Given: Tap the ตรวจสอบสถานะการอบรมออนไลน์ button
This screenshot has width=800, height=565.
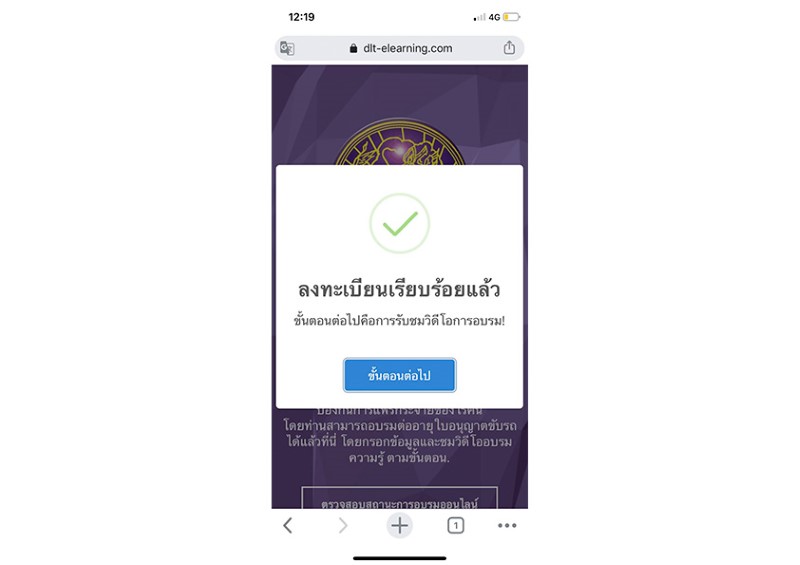Looking at the screenshot, I should 399,498.
